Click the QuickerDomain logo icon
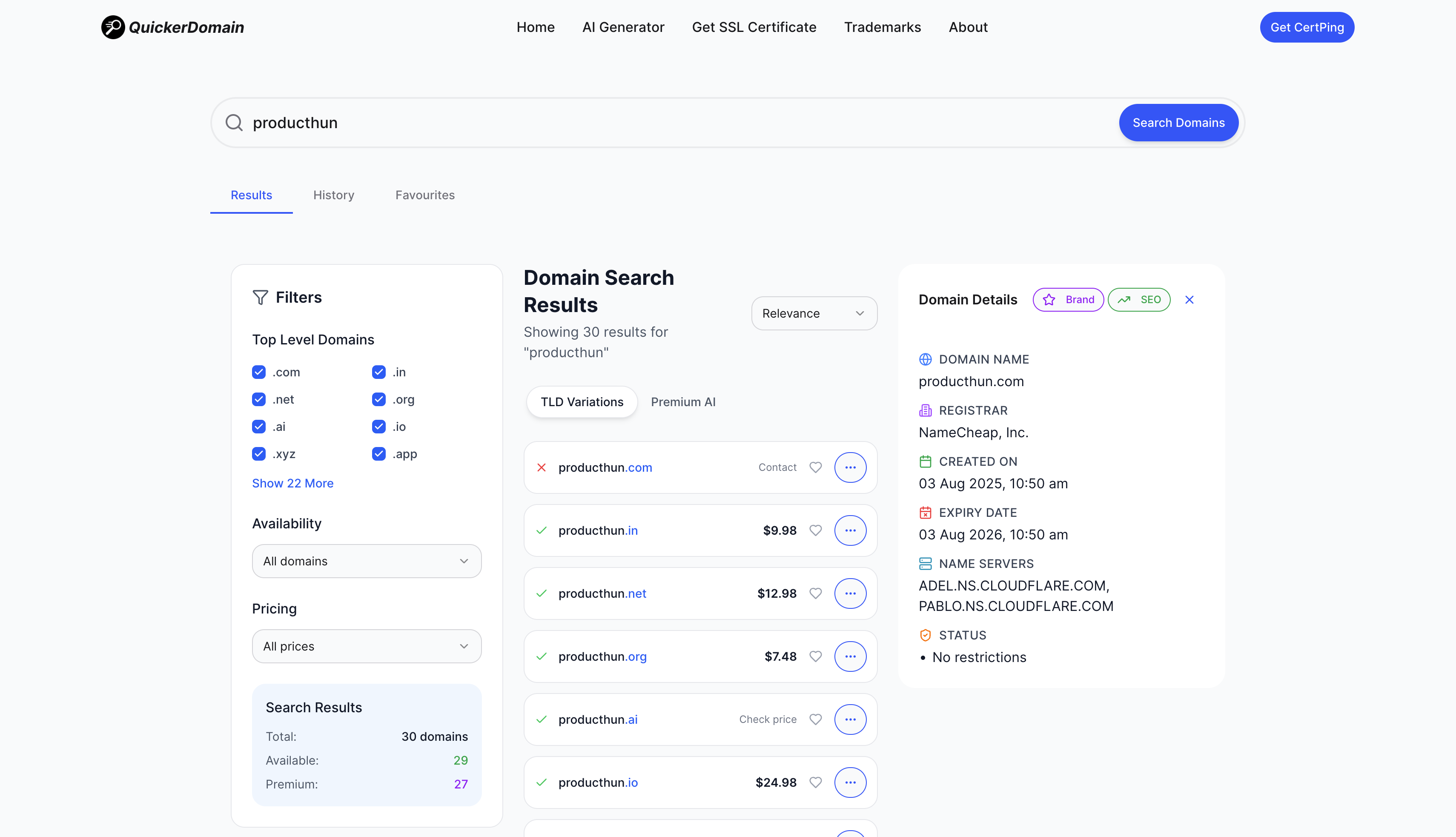1456x837 pixels. 113,27
